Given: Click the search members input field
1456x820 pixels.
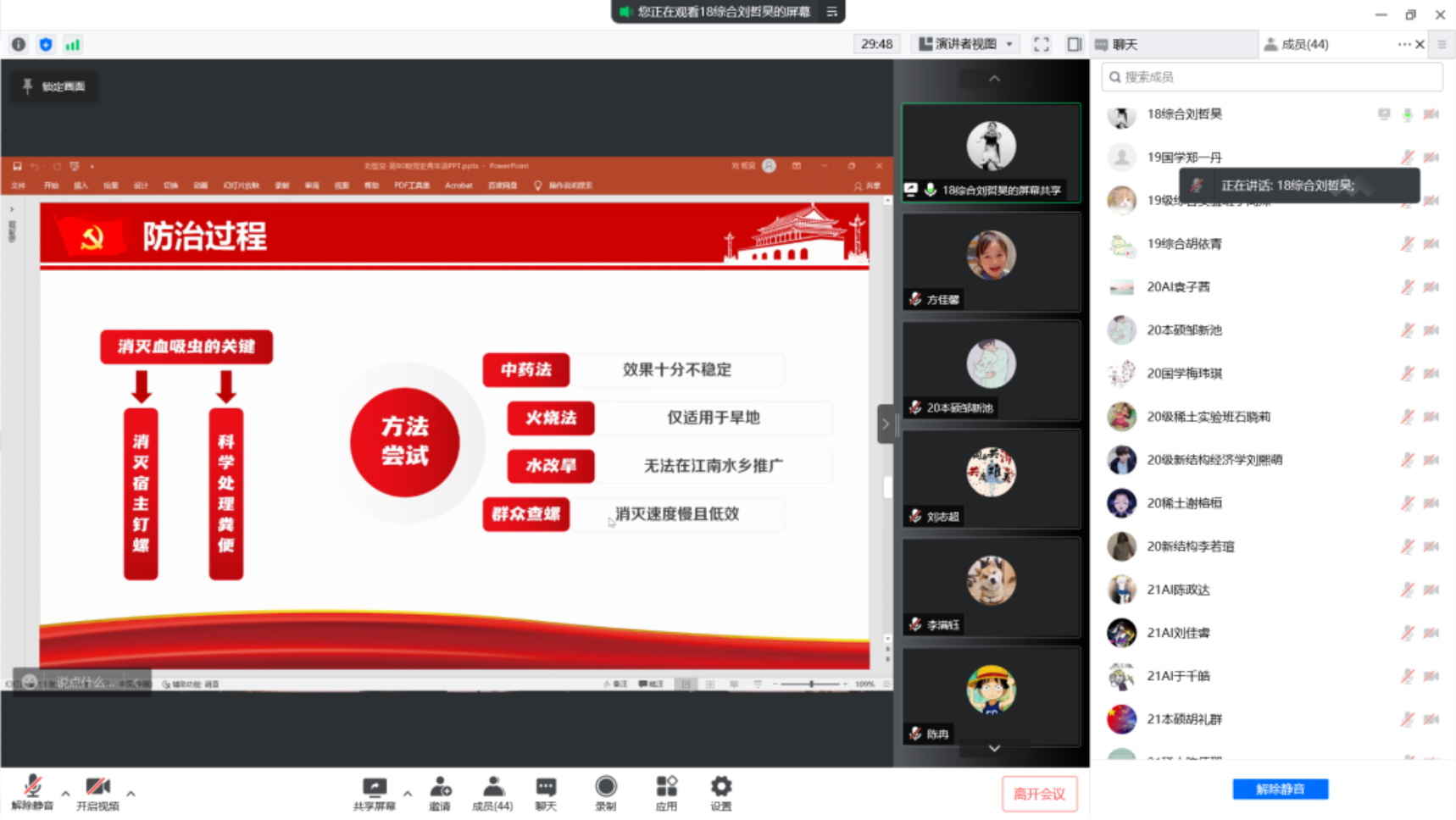Looking at the screenshot, I should (1271, 77).
